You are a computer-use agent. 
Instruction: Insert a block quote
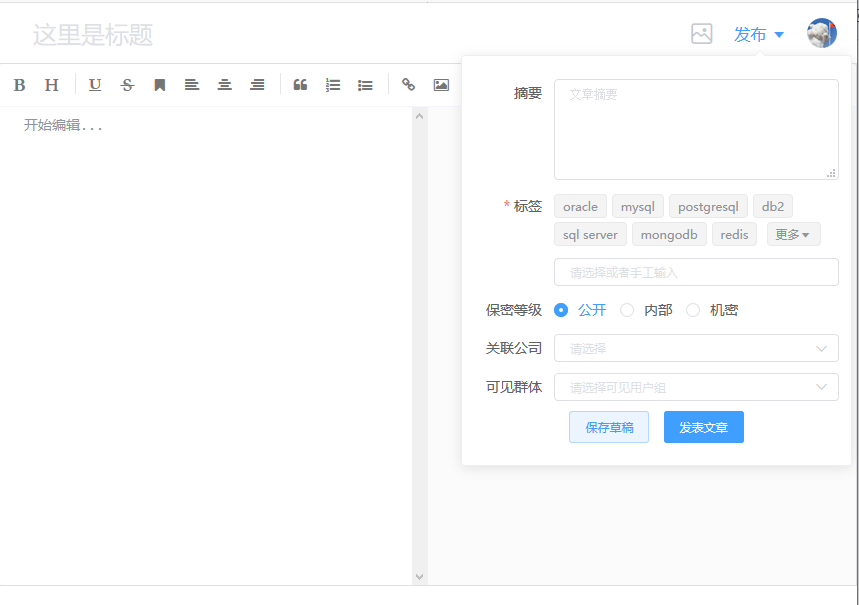pos(300,85)
